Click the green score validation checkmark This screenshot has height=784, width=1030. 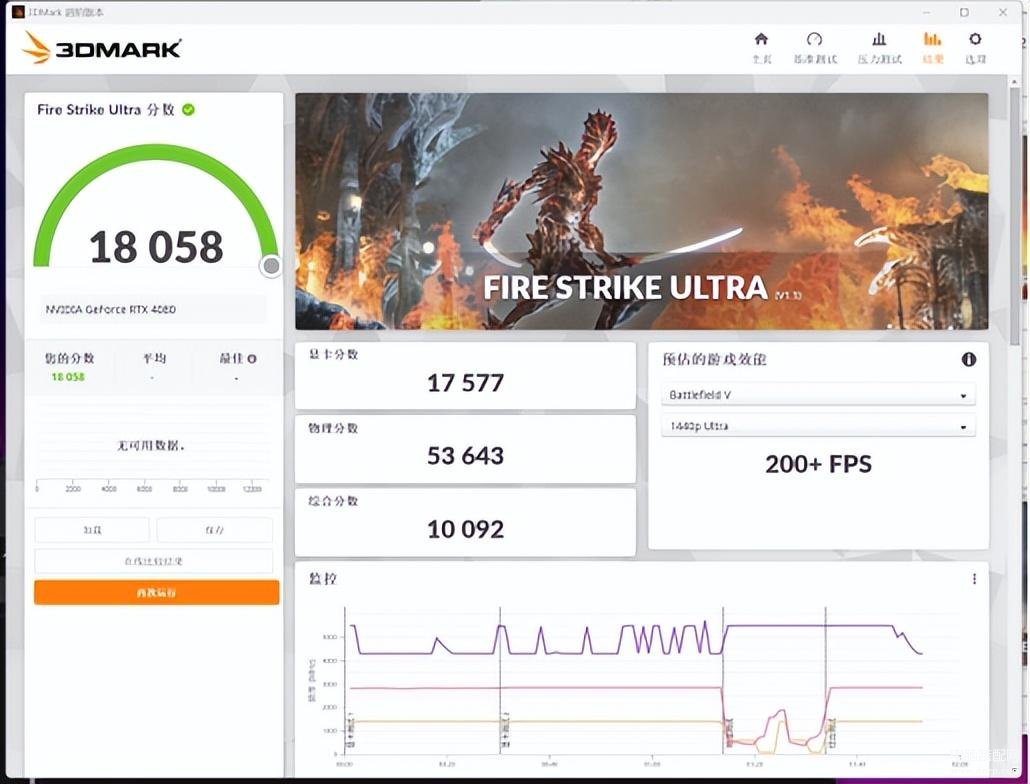[x=188, y=109]
